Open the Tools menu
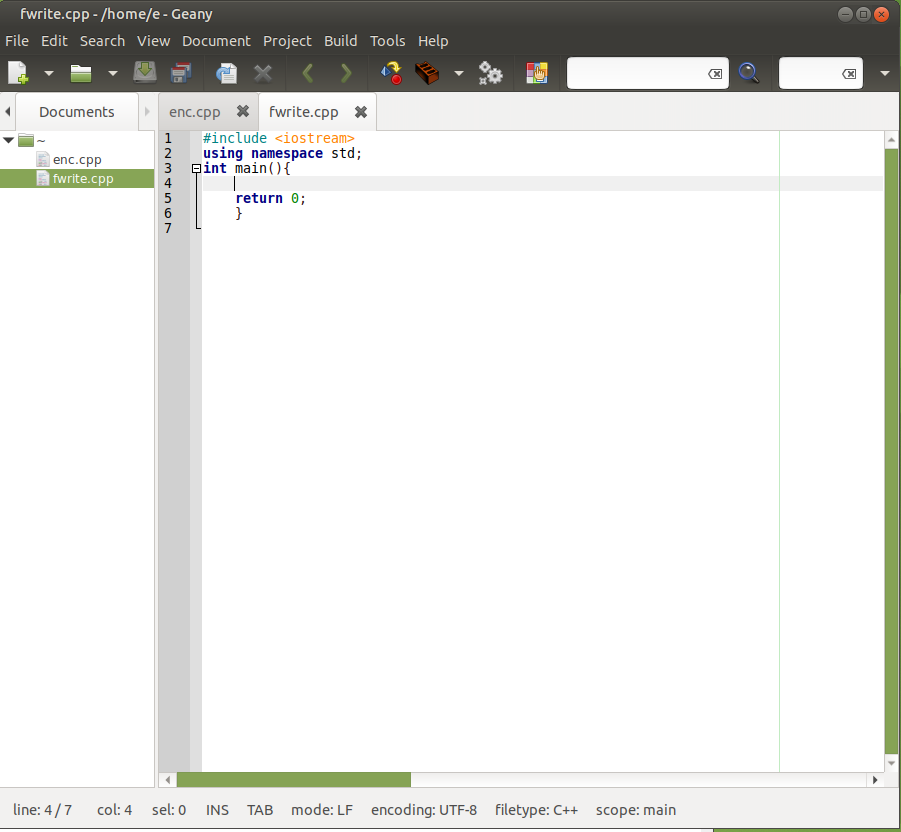This screenshot has height=832, width=901. pyautogui.click(x=387, y=41)
